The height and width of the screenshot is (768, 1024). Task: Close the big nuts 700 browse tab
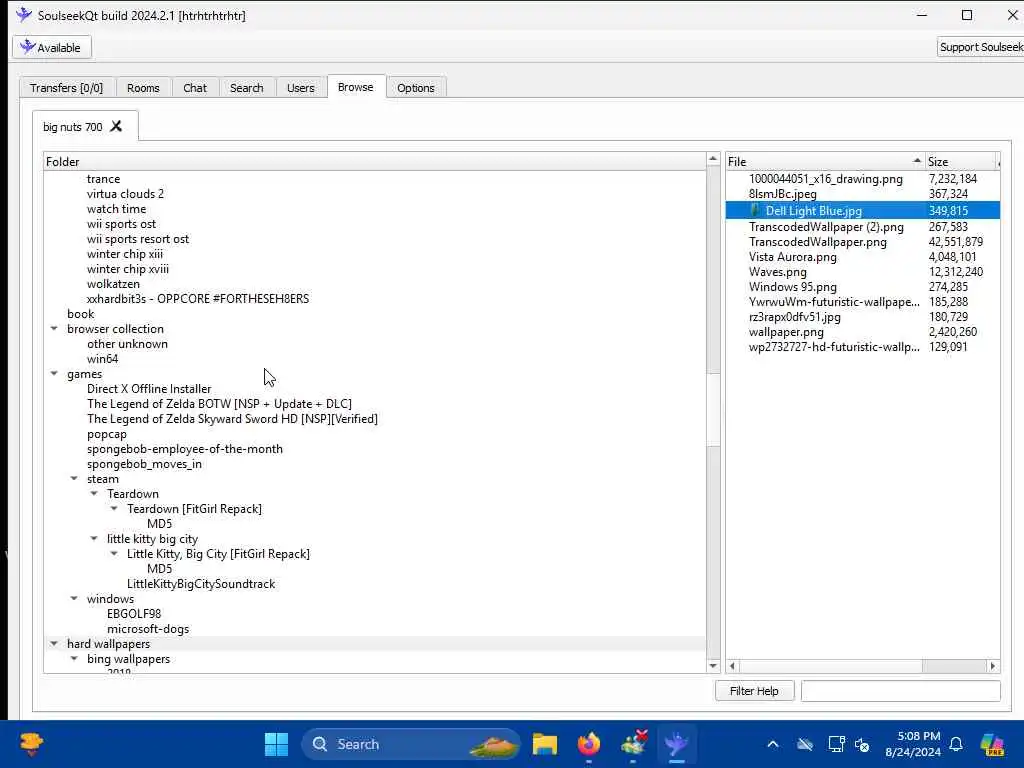(x=116, y=126)
